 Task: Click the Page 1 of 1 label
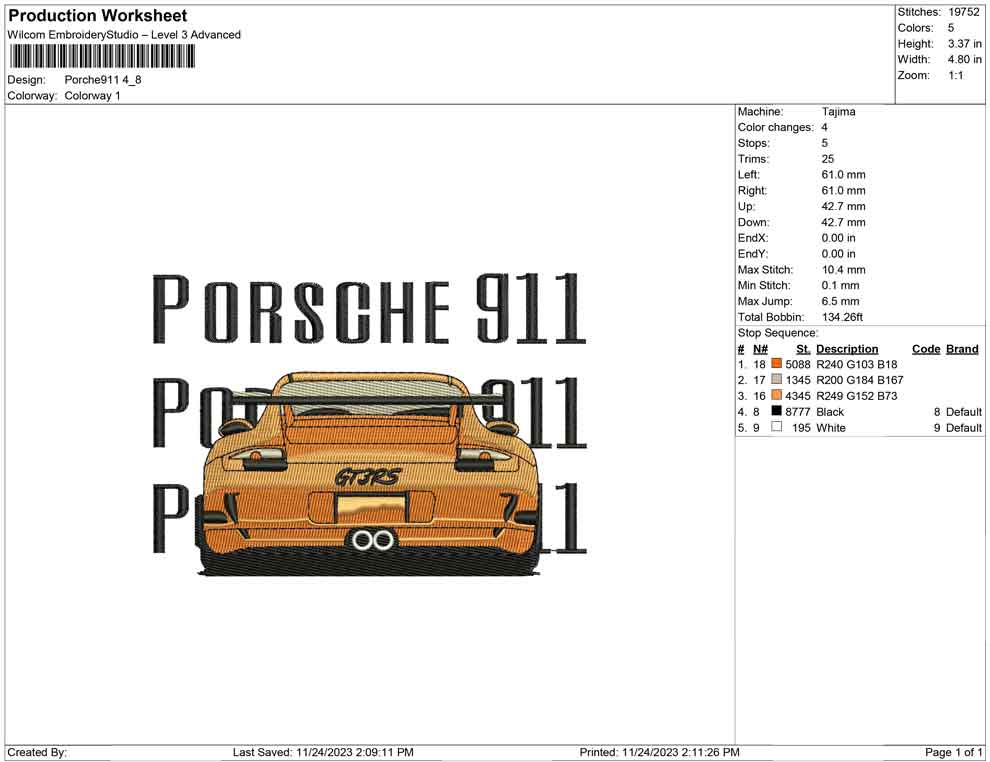tap(952, 752)
